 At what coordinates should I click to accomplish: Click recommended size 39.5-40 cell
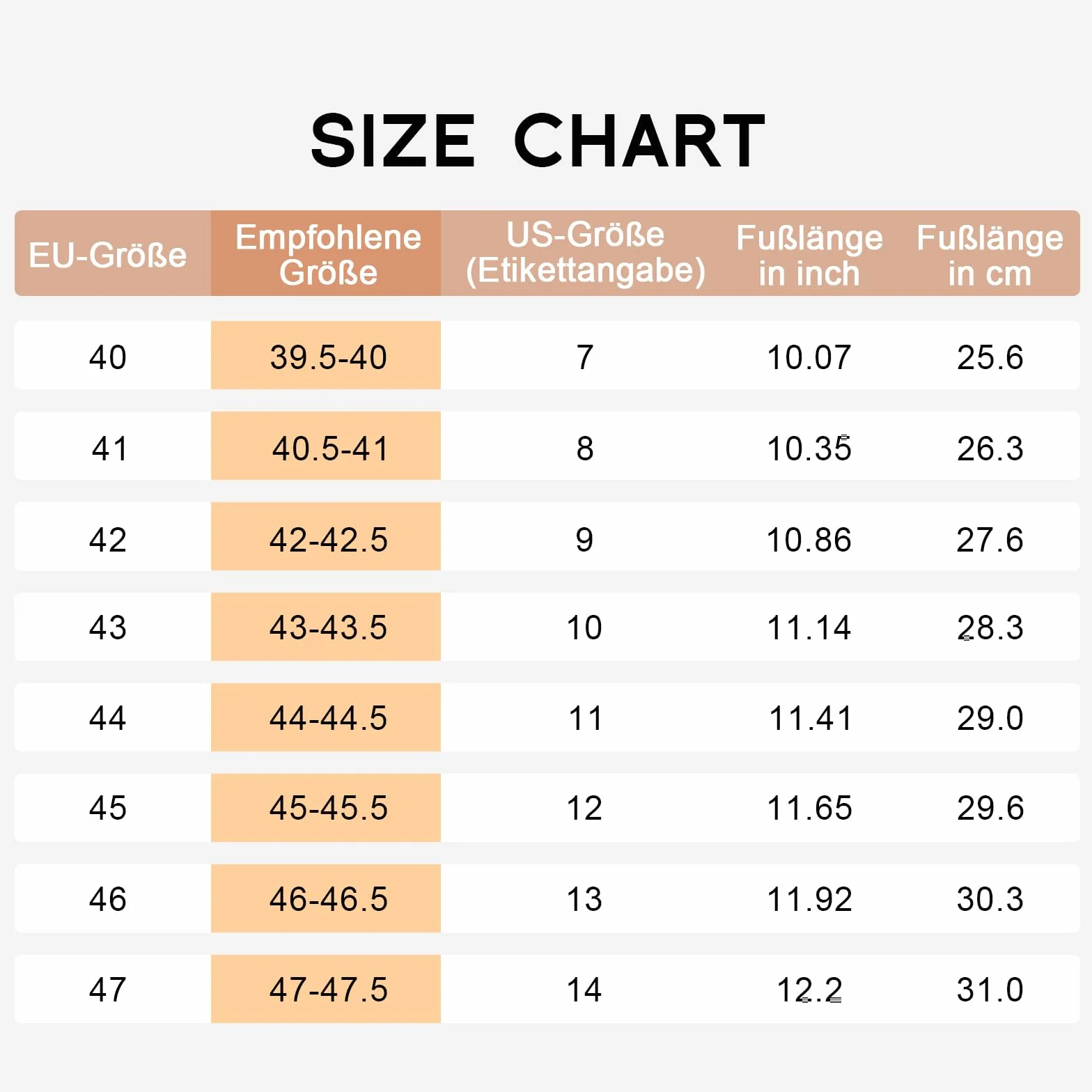(x=326, y=355)
